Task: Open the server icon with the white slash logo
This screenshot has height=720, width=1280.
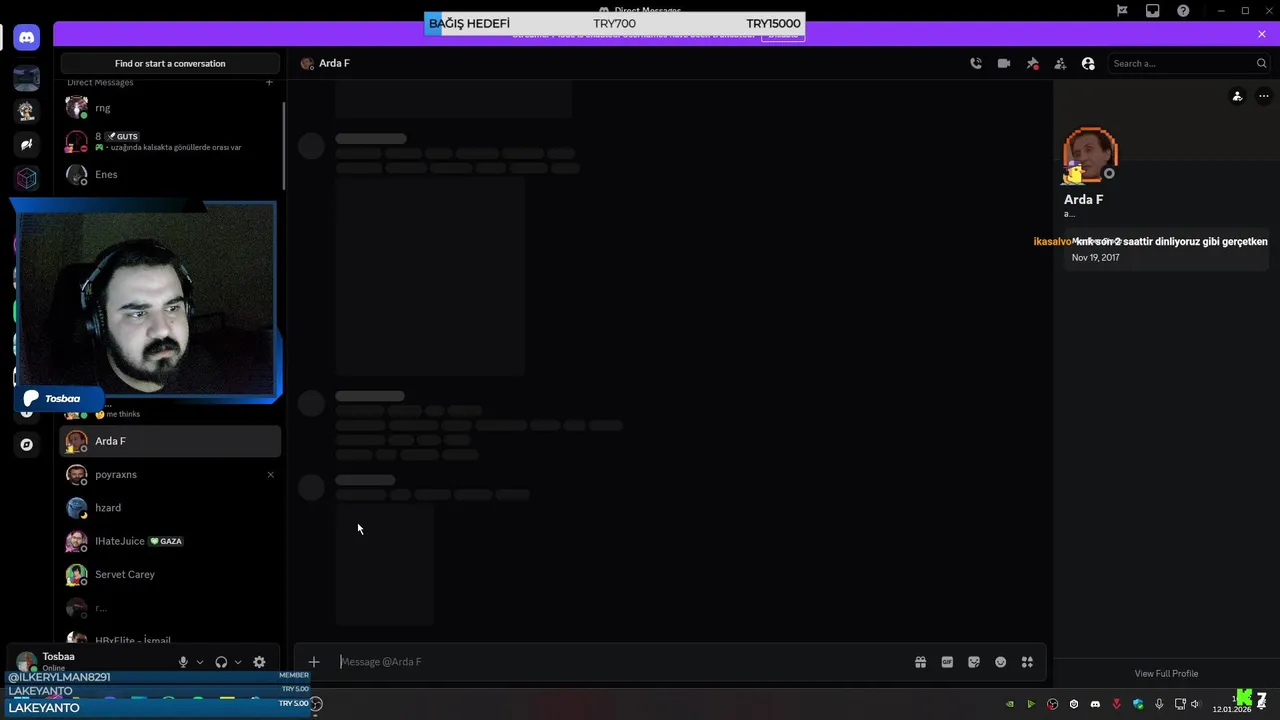Action: click(27, 145)
